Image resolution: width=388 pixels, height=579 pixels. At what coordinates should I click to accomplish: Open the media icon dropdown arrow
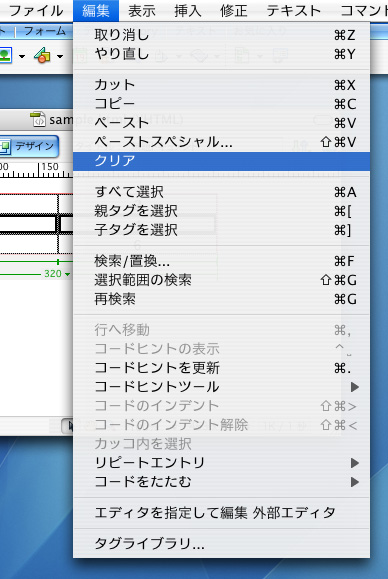click(x=59, y=56)
